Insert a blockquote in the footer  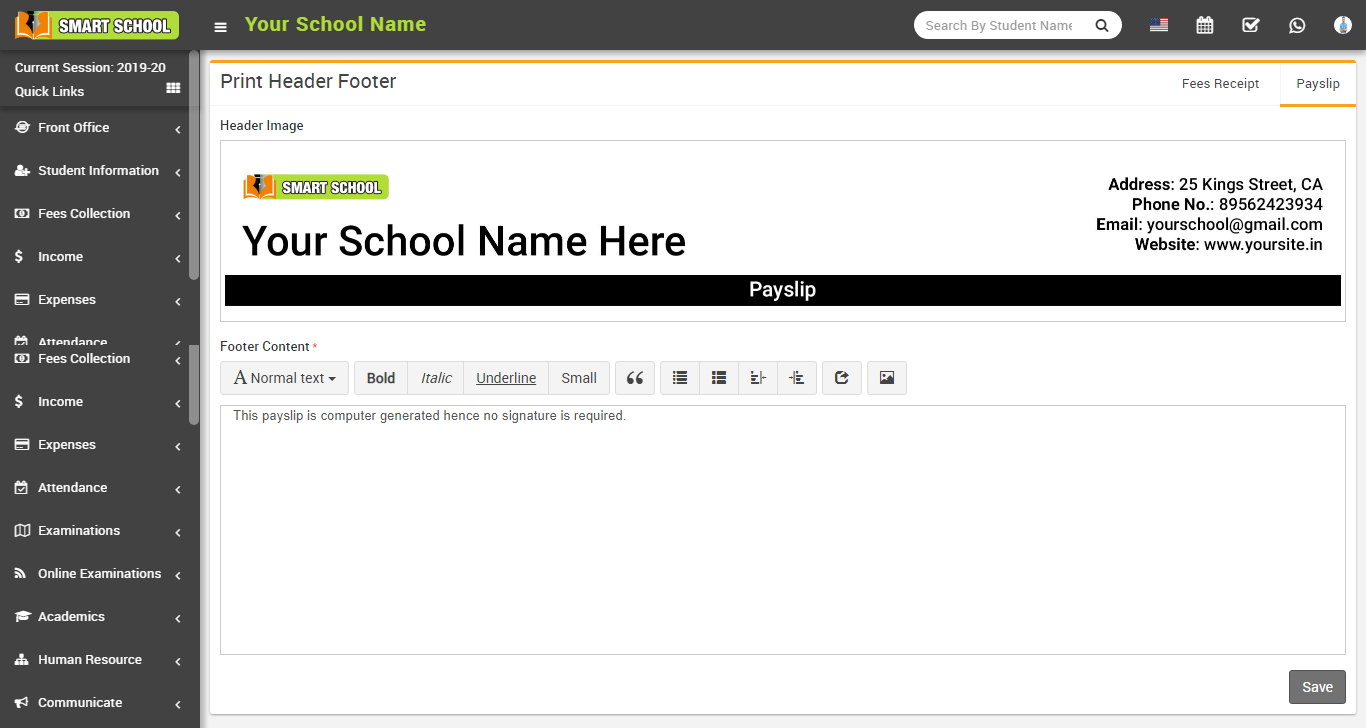coord(634,378)
